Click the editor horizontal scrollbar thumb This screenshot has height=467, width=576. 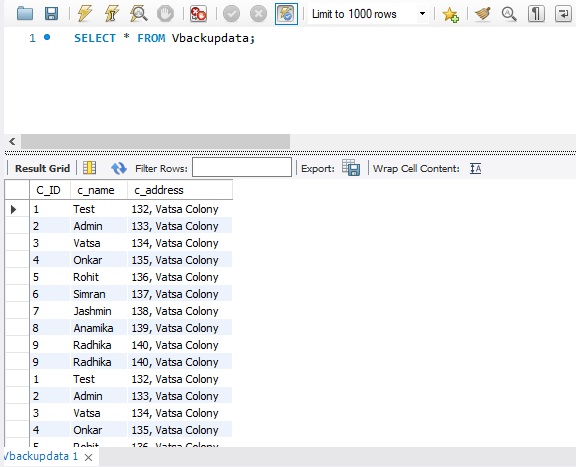click(155, 141)
